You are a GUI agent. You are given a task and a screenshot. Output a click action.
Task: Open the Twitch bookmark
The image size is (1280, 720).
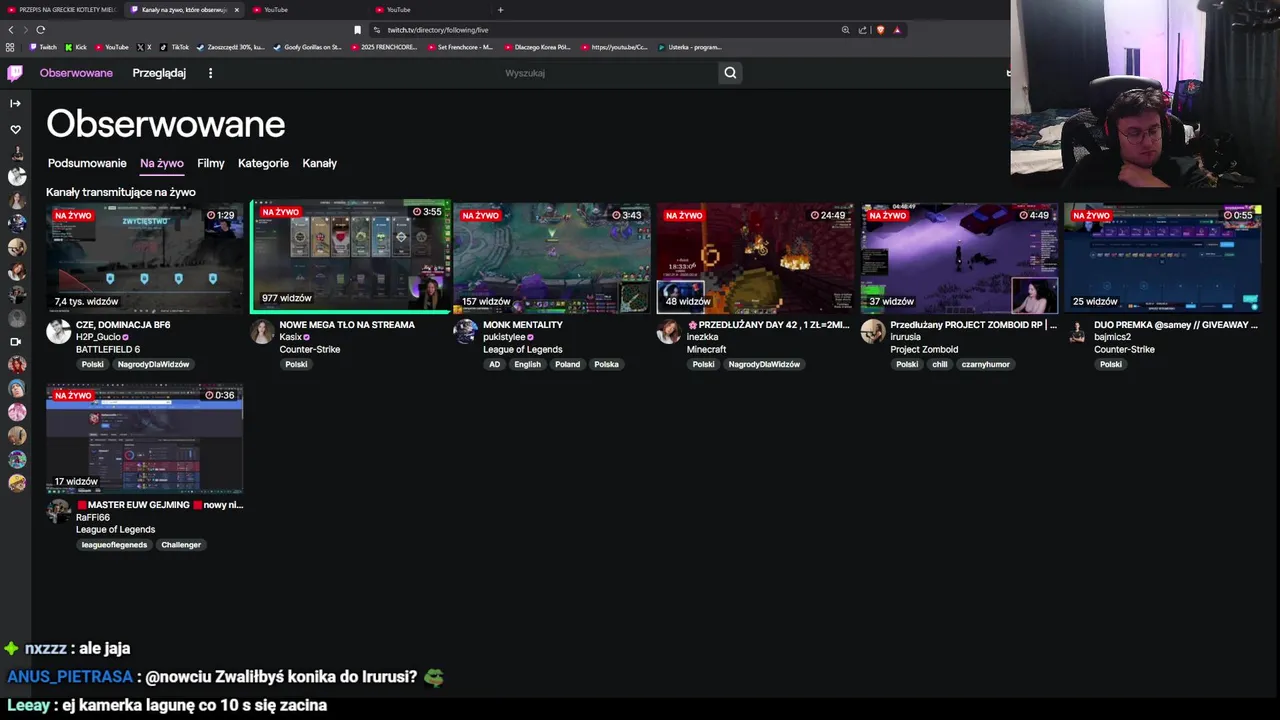pos(43,47)
